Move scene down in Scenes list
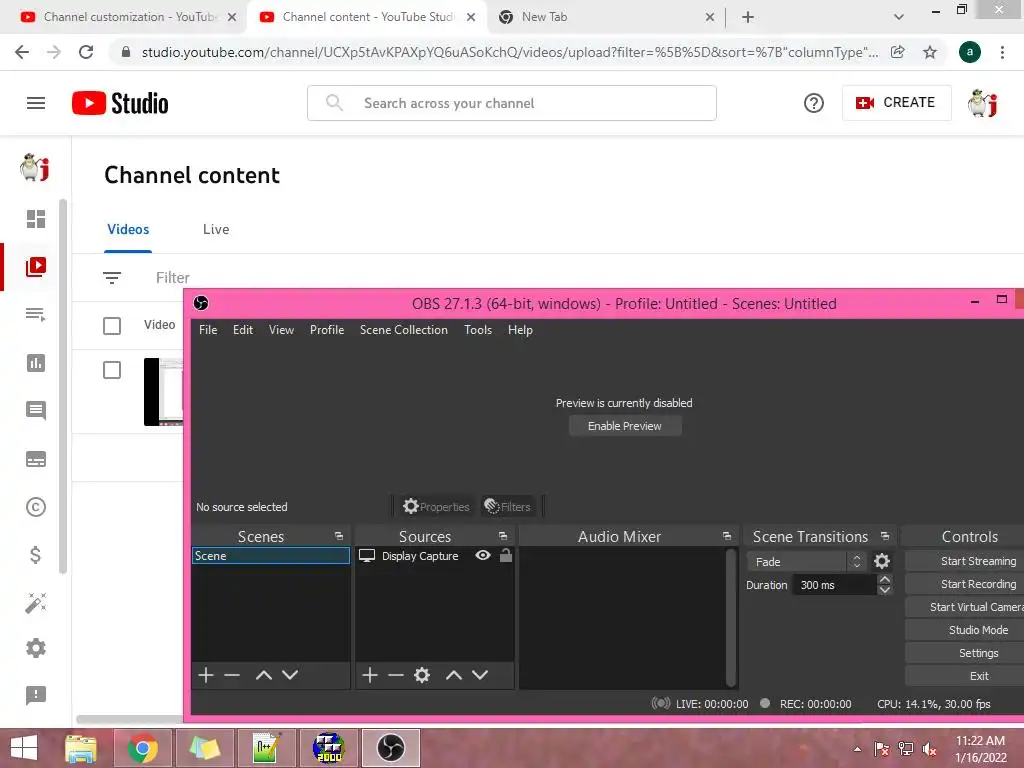Image resolution: width=1024 pixels, height=768 pixels. (290, 675)
